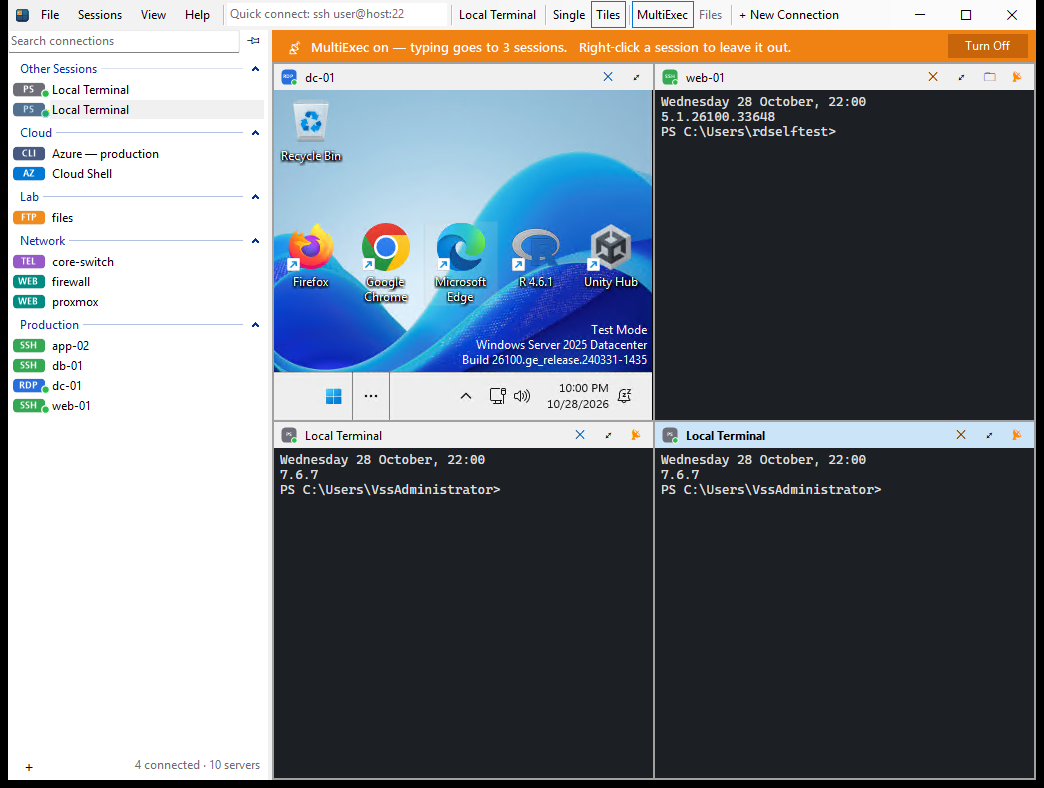Image resolution: width=1044 pixels, height=788 pixels.
Task: Open the file browser folder icon on web-01
Action: [x=990, y=77]
